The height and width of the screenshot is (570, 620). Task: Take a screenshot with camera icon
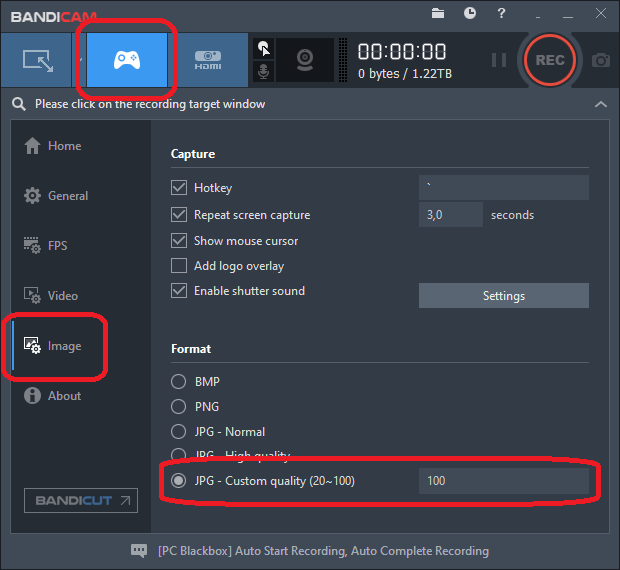tap(600, 60)
